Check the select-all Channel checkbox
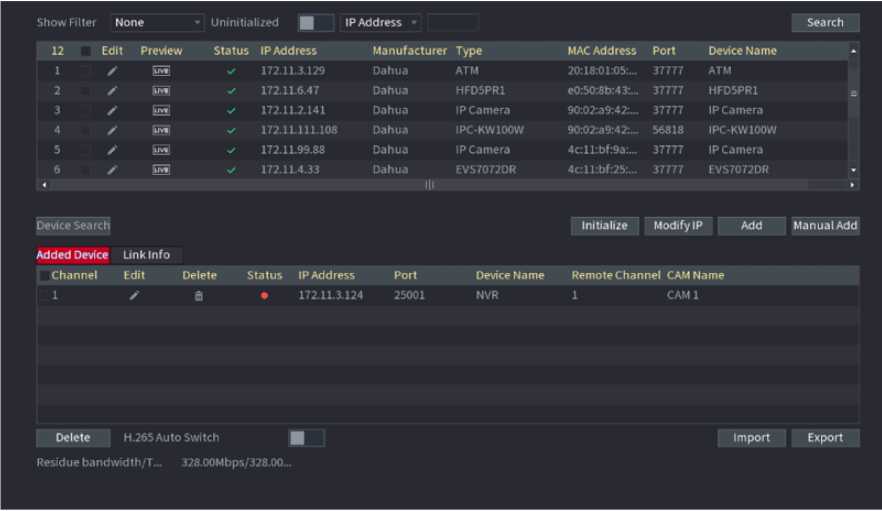Screen dimensions: 882x511 (44, 275)
